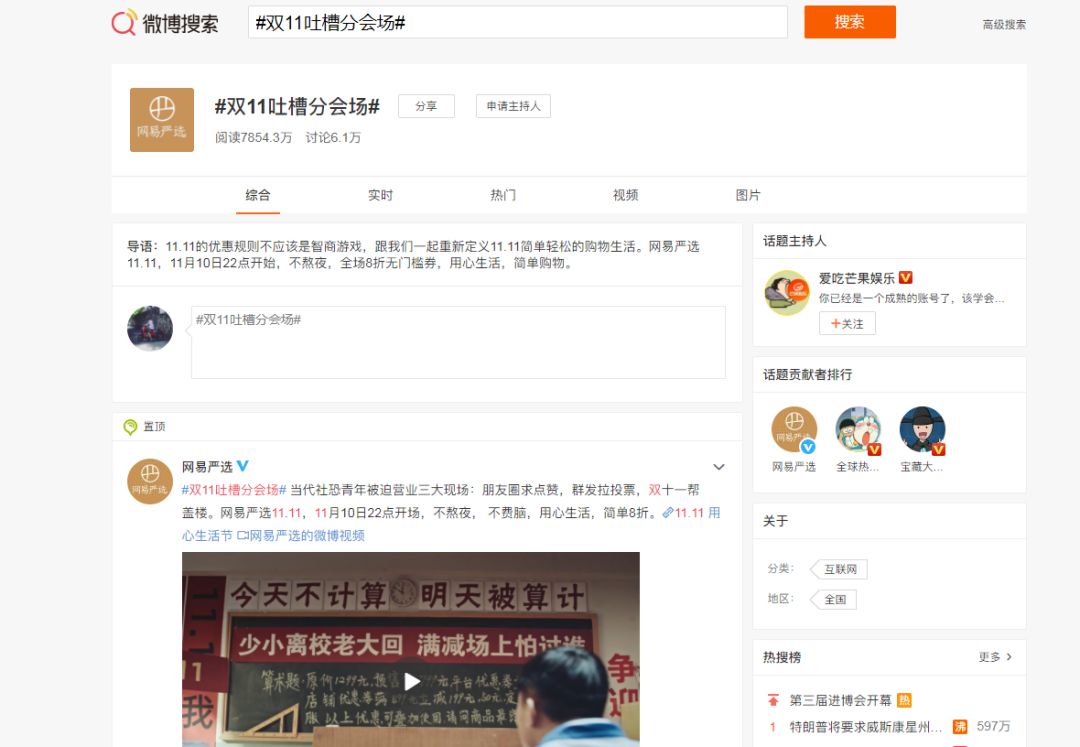
Task: Open the 视频 tab
Action: (x=625, y=195)
